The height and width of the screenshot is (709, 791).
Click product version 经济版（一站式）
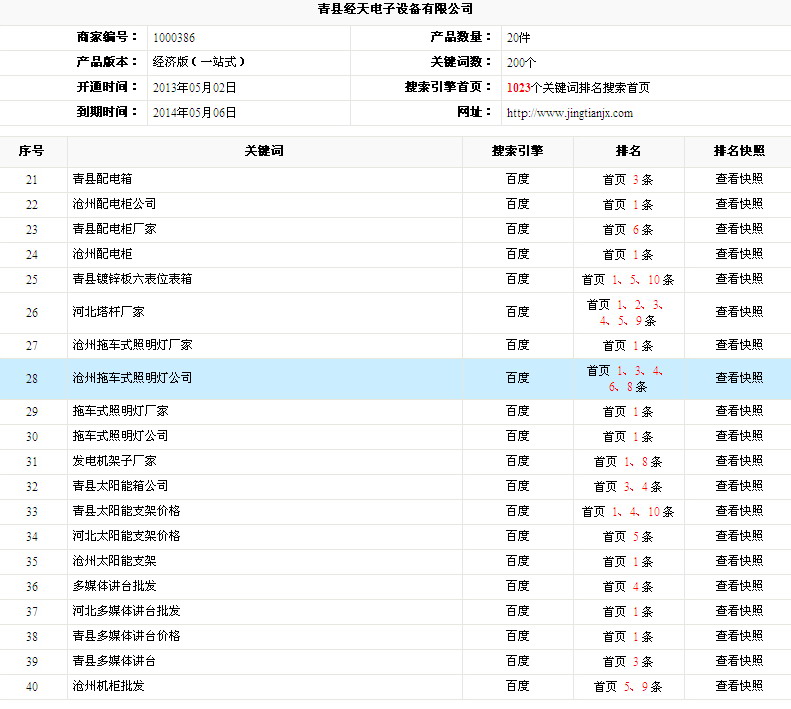(x=199, y=62)
